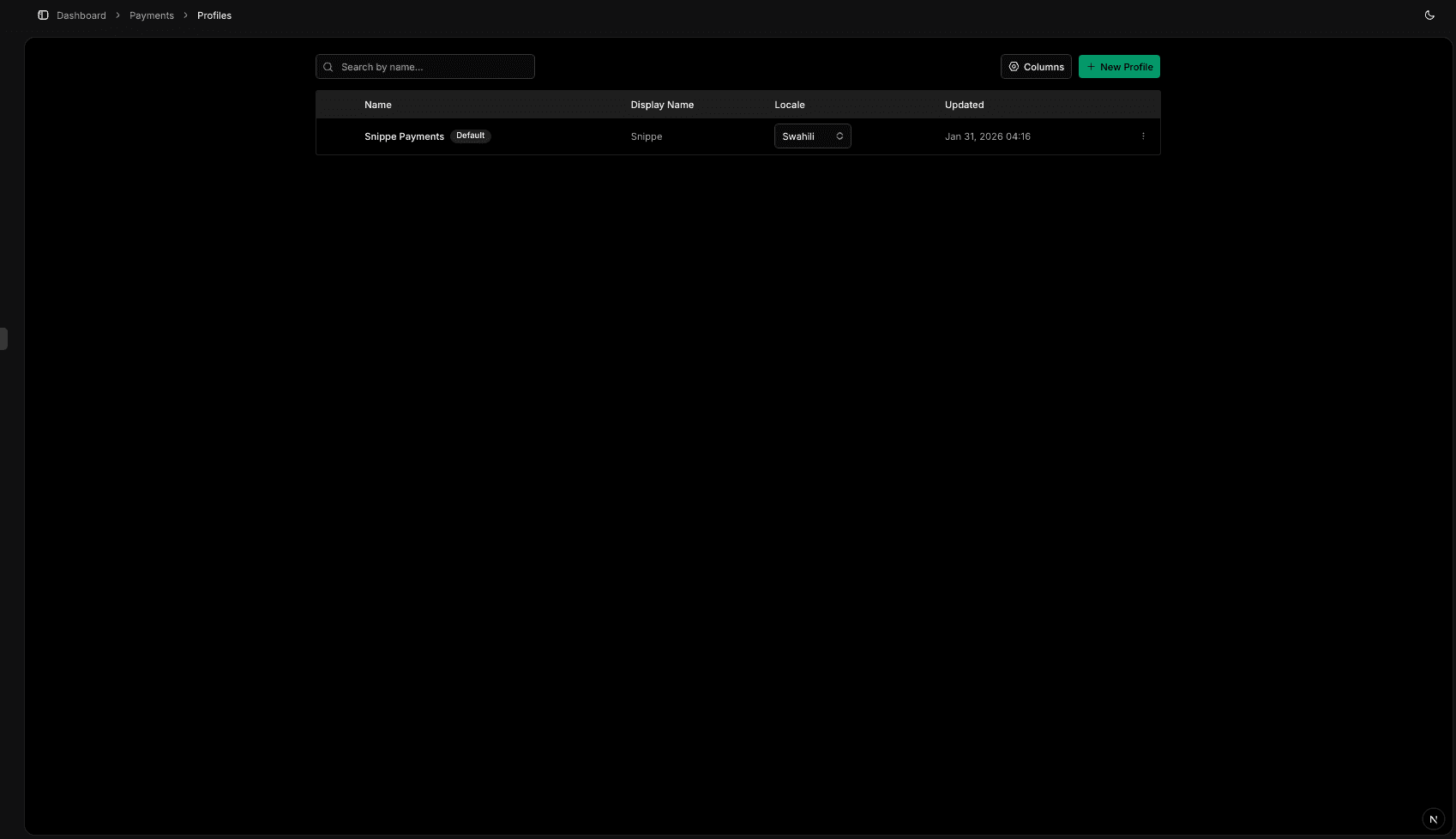Navigate to Dashboard via breadcrumb
The image size is (1456, 839).
81,15
